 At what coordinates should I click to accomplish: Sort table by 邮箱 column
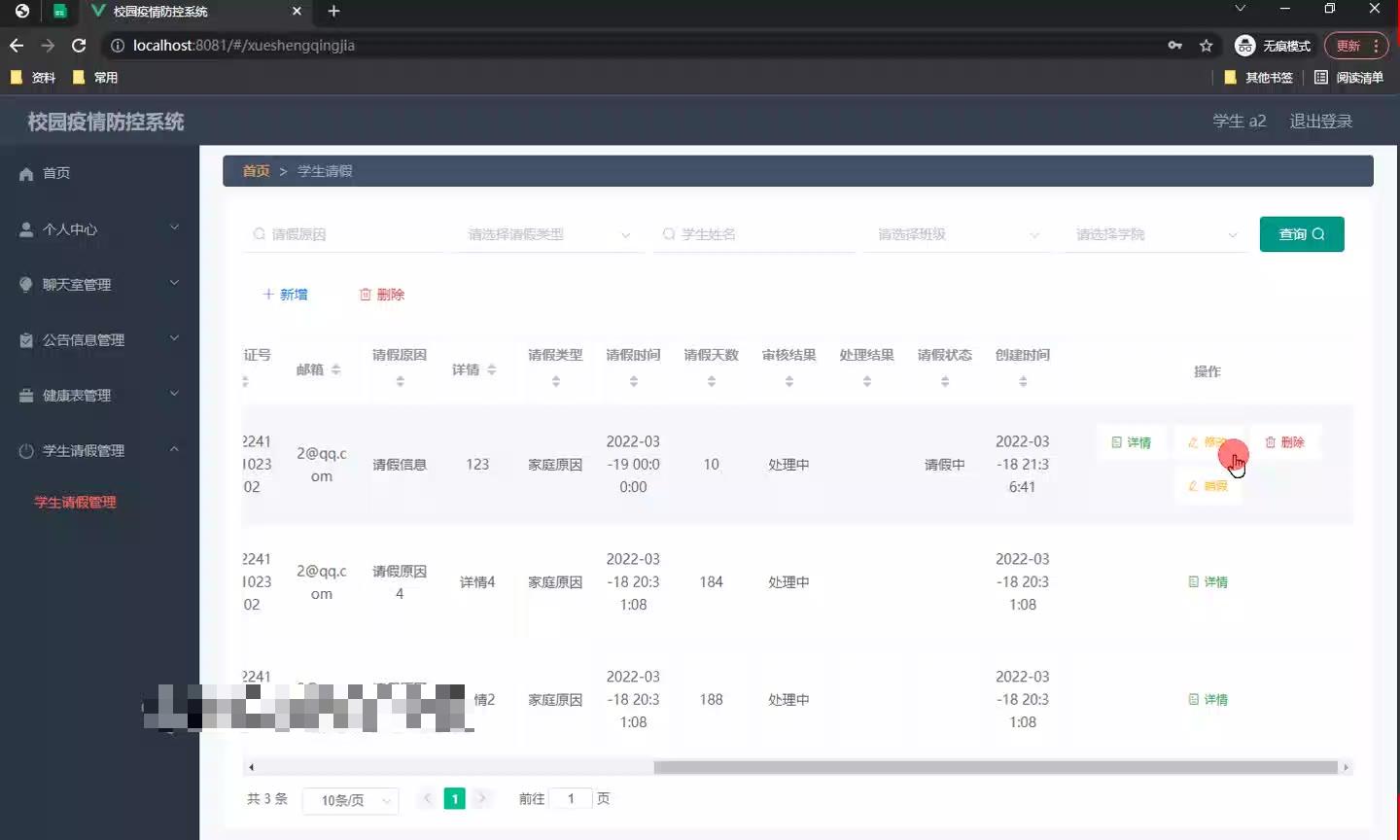[335, 369]
